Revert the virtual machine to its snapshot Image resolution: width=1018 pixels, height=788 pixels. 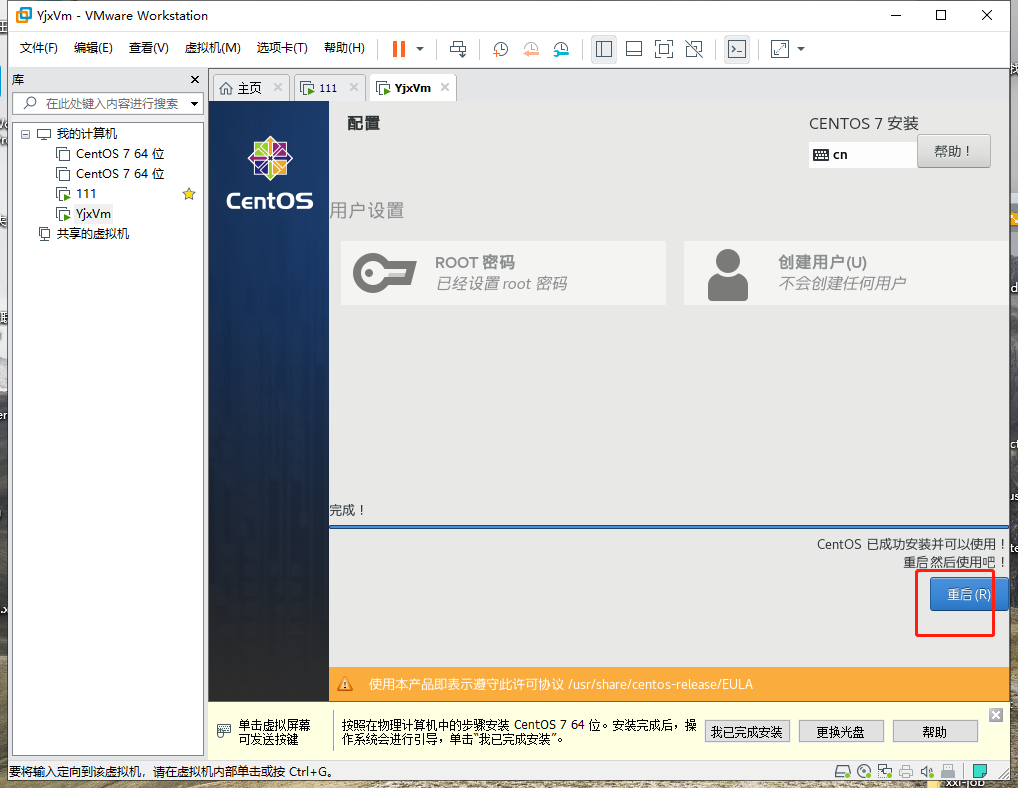click(x=530, y=48)
